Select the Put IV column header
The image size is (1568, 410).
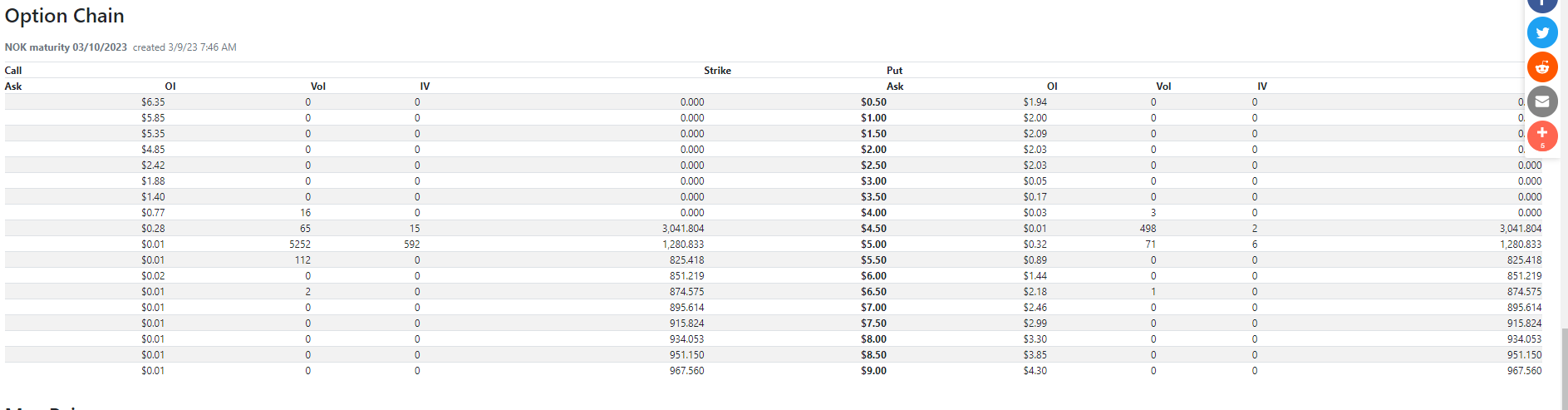coord(1262,86)
